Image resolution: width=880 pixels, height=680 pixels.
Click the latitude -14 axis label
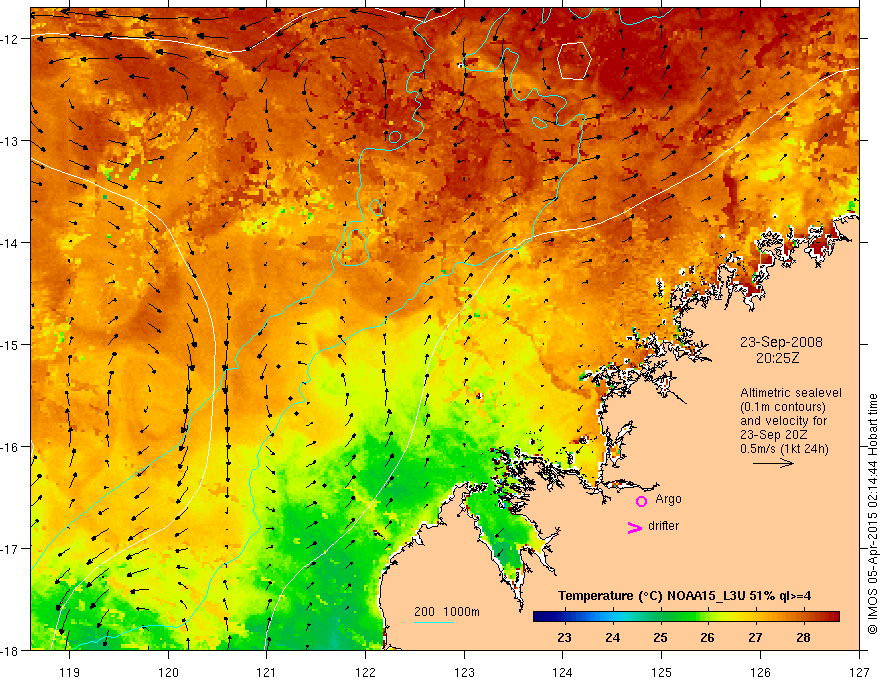pyautogui.click(x=11, y=243)
